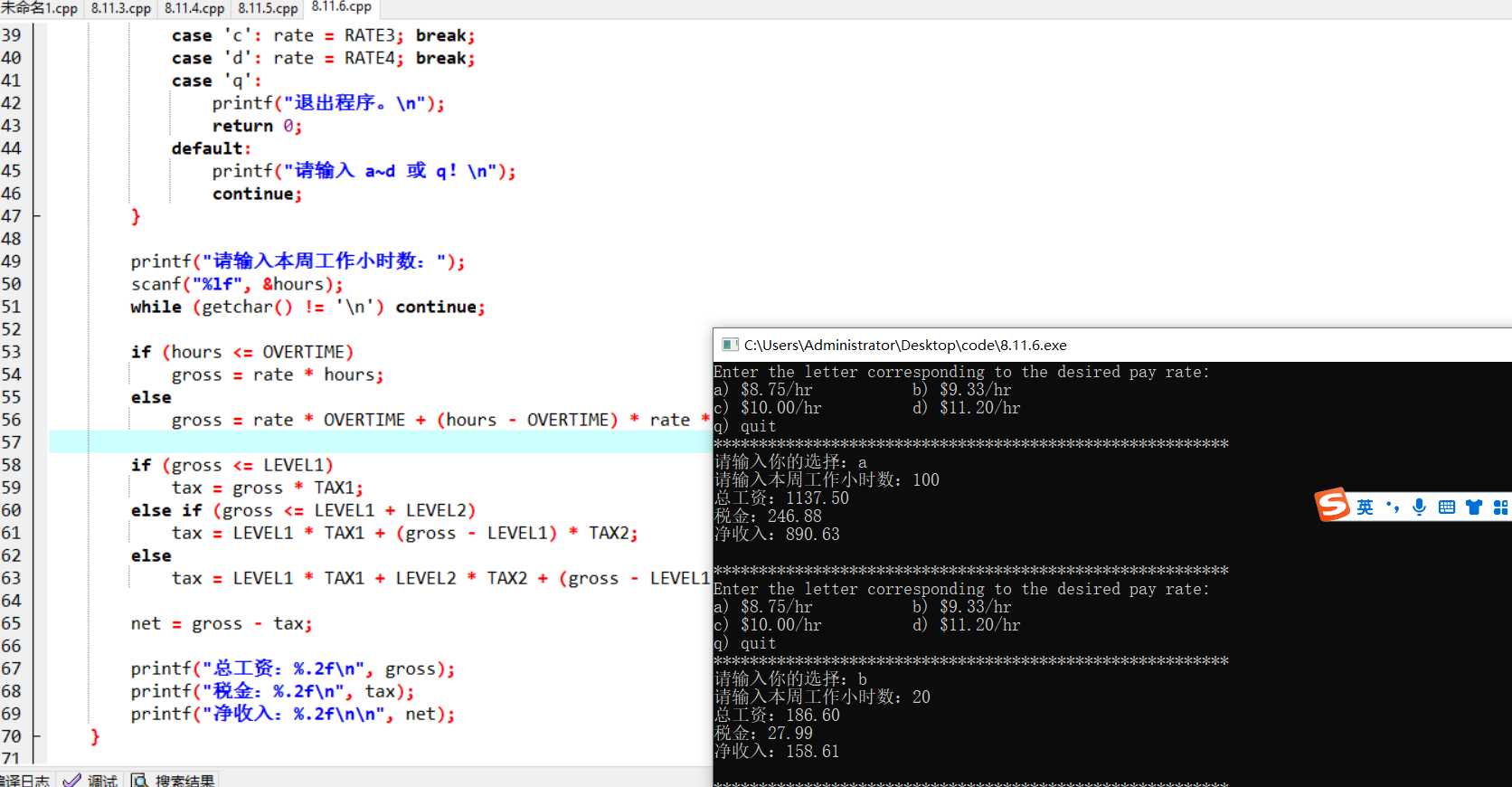Click the scanf("%lf", &hours) statement
Viewport: 1512px width, 787px height.
pyautogui.click(x=237, y=284)
